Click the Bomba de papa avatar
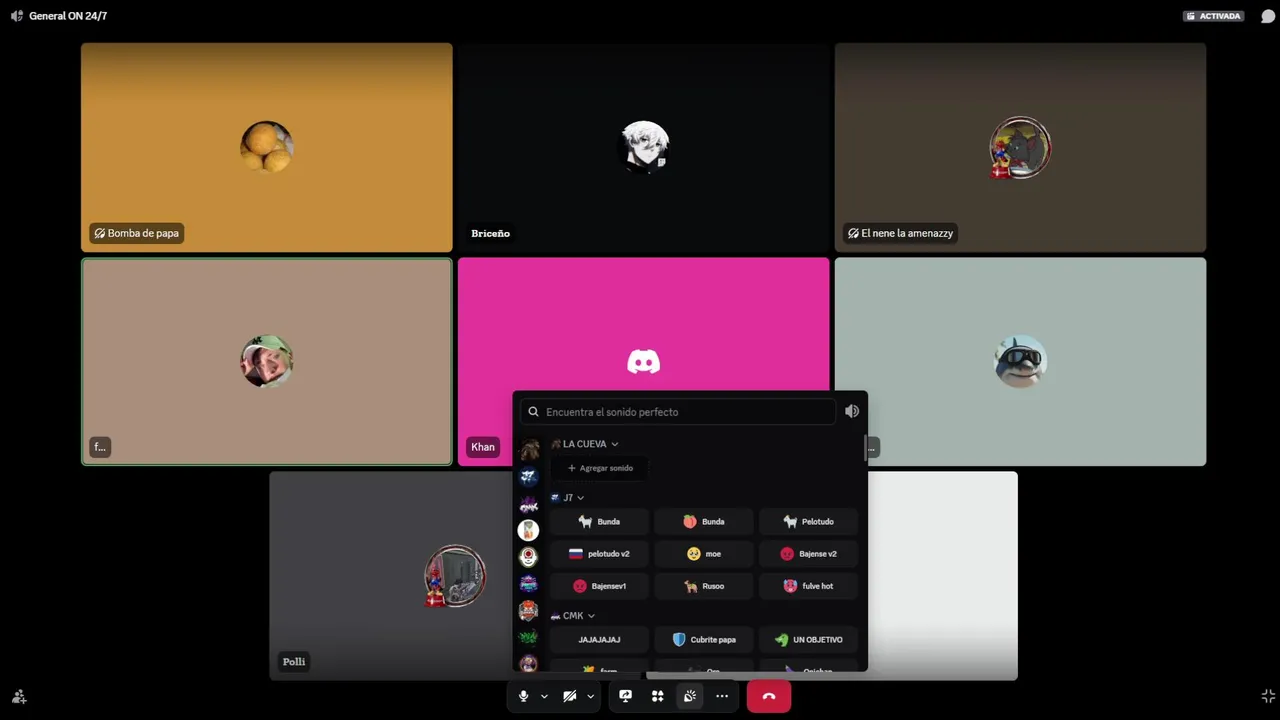The width and height of the screenshot is (1280, 720). coord(267,147)
